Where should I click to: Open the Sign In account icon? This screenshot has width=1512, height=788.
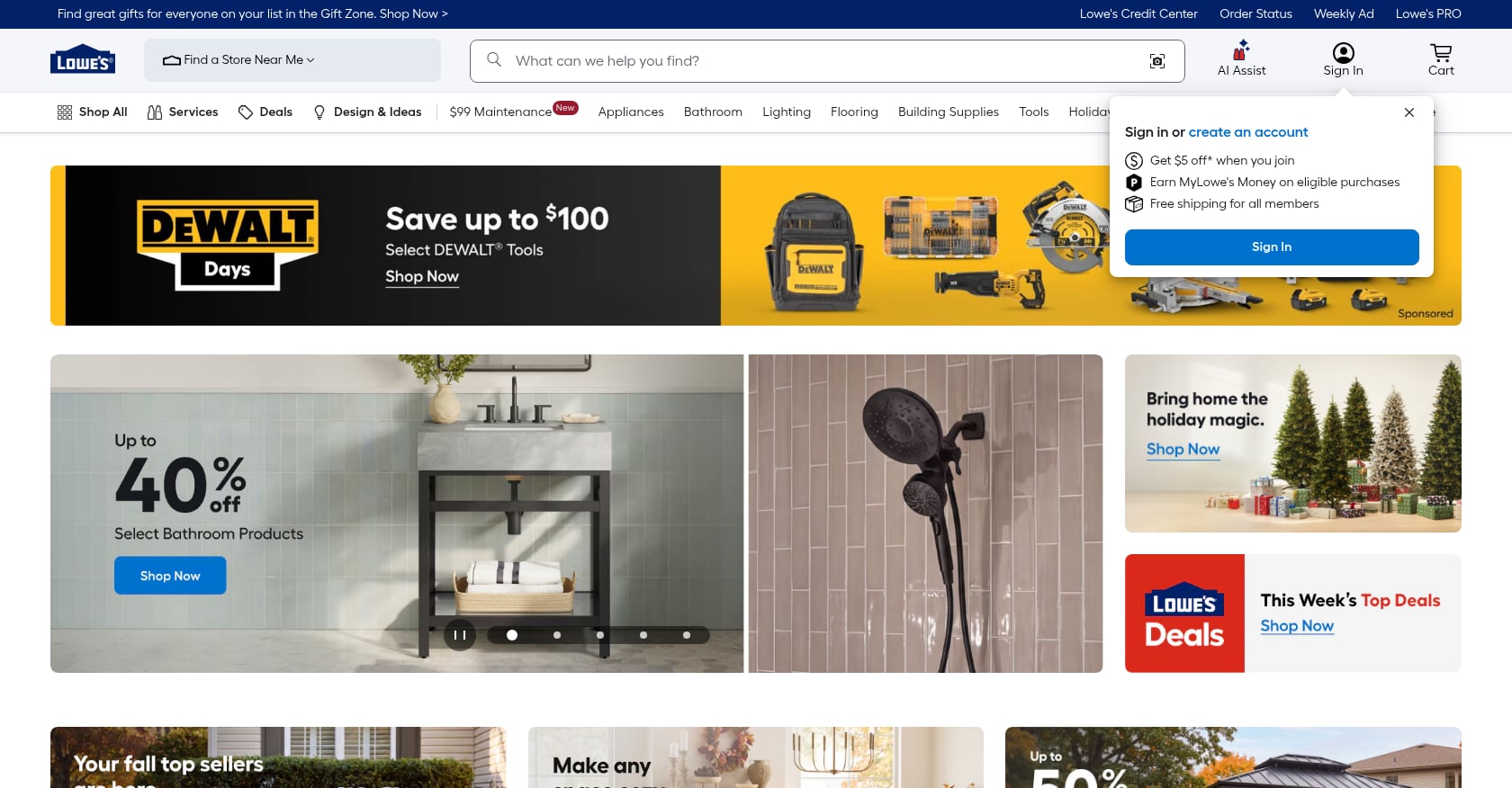[x=1343, y=59]
